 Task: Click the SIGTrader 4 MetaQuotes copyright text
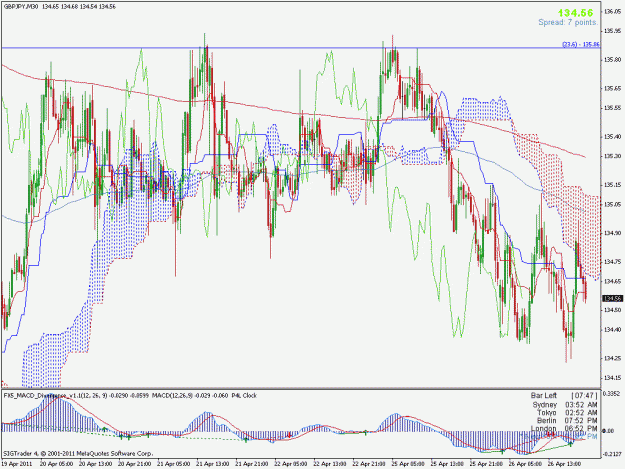[x=78, y=453]
